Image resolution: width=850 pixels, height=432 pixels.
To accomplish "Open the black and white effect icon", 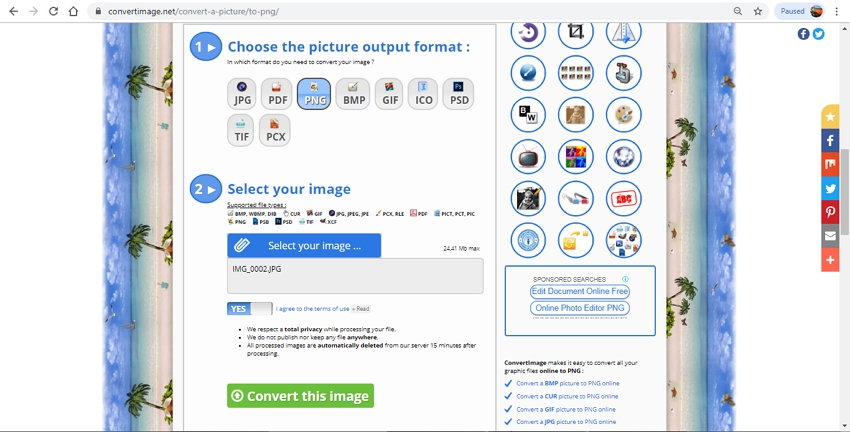I will pyautogui.click(x=528, y=115).
